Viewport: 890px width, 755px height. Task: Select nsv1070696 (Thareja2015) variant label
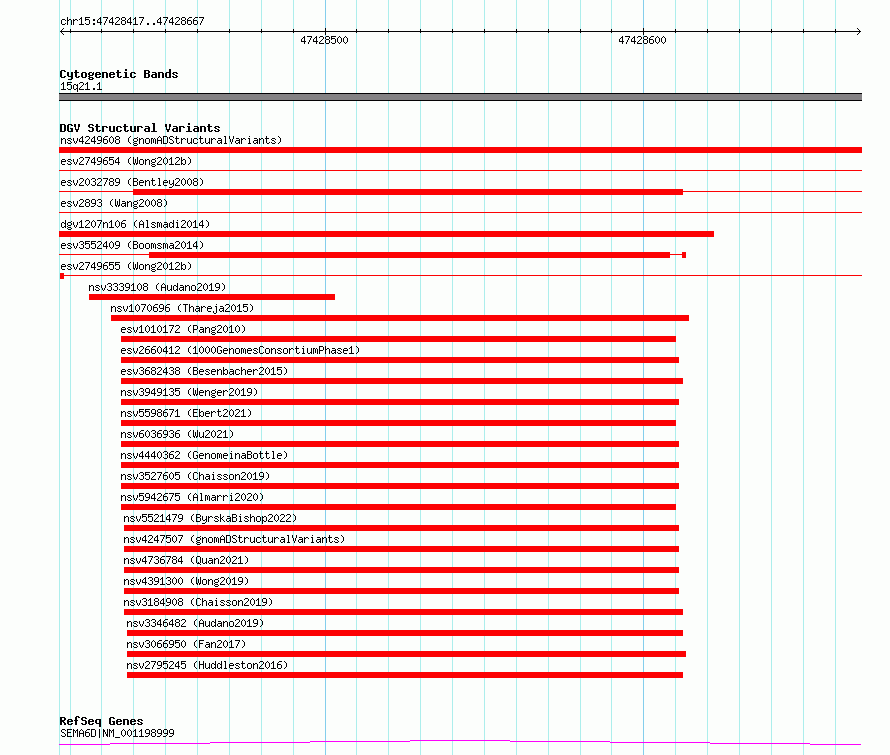pyautogui.click(x=182, y=308)
